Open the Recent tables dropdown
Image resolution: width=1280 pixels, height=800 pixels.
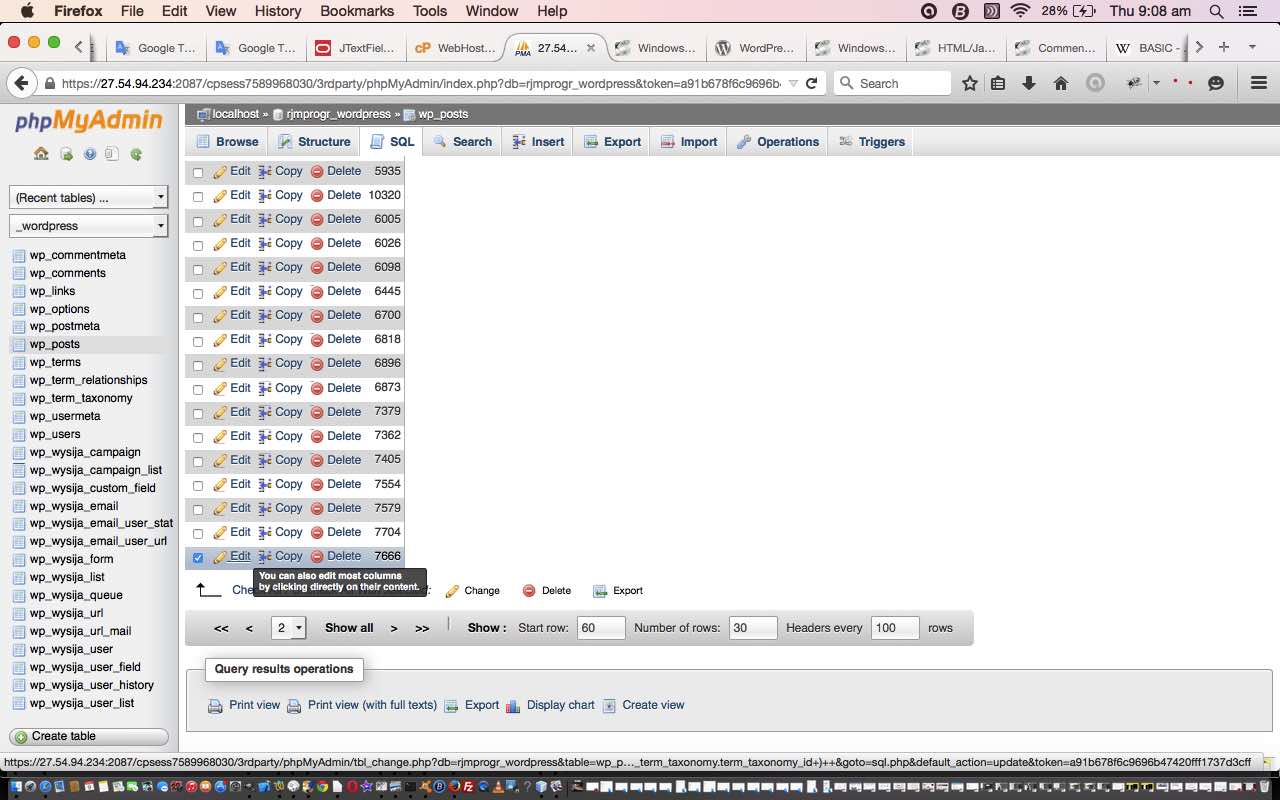pyautogui.click(x=88, y=198)
